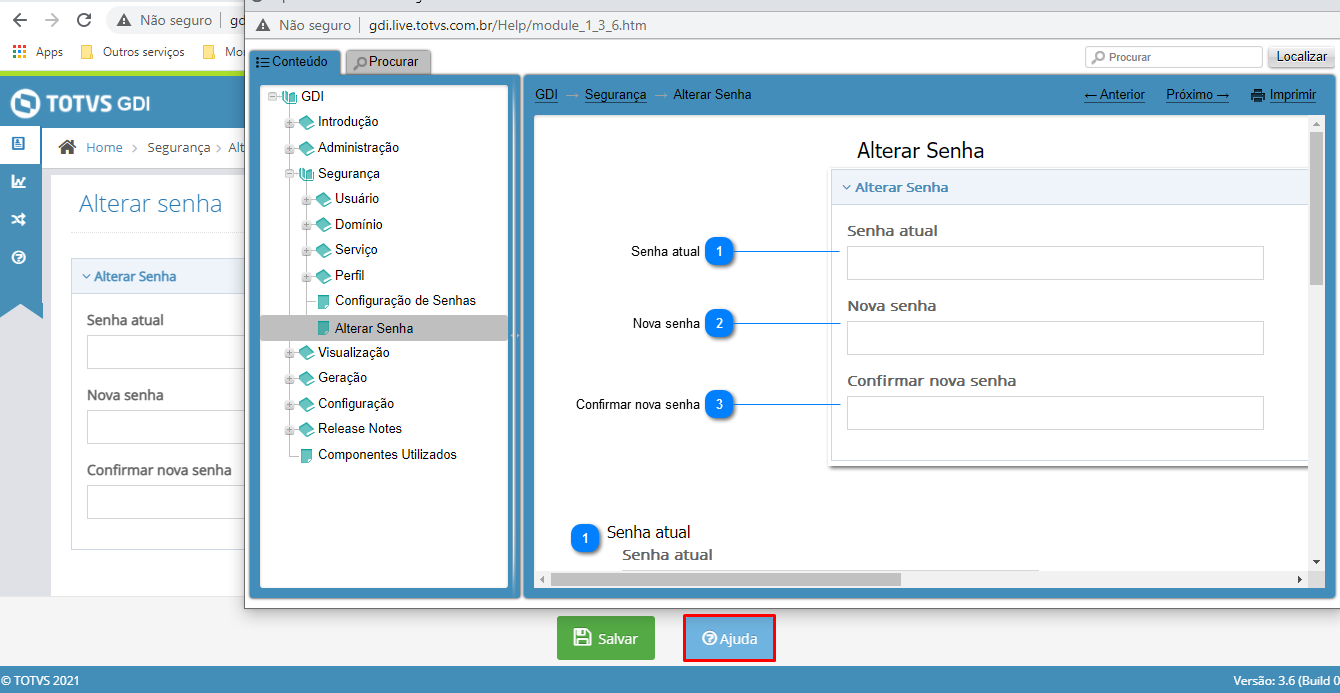Expand the Perfil tree node
This screenshot has width=1340, height=693.
306,276
